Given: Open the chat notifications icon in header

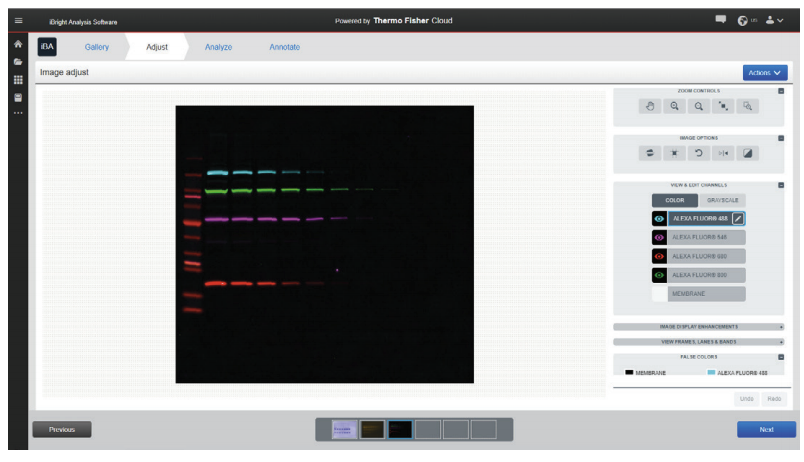Looking at the screenshot, I should click(x=720, y=20).
